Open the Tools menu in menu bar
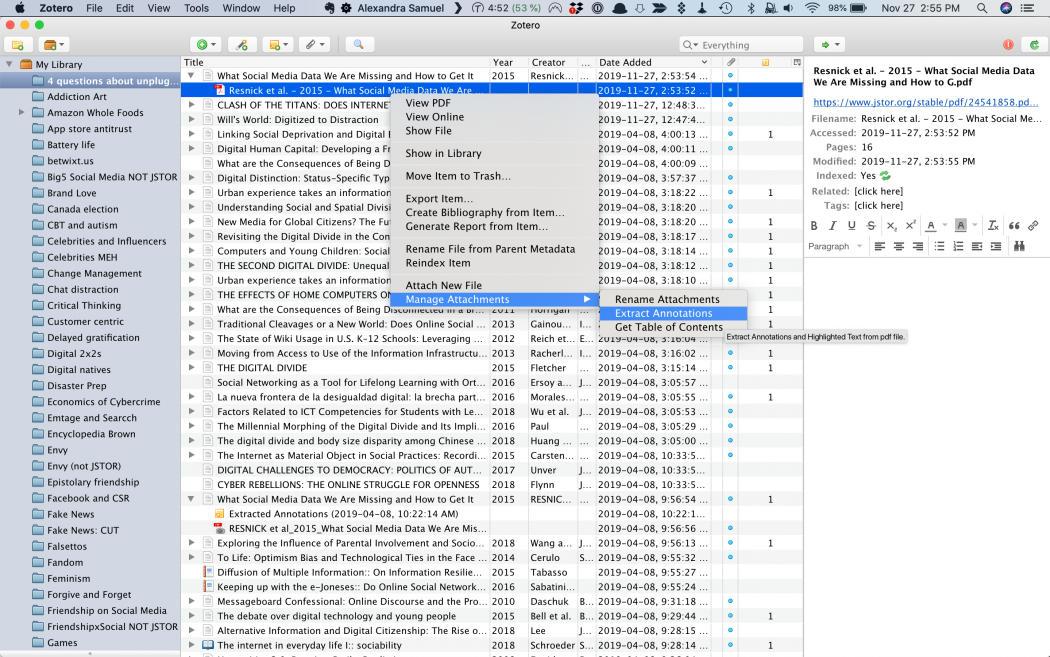The height and width of the screenshot is (657, 1050). (196, 8)
